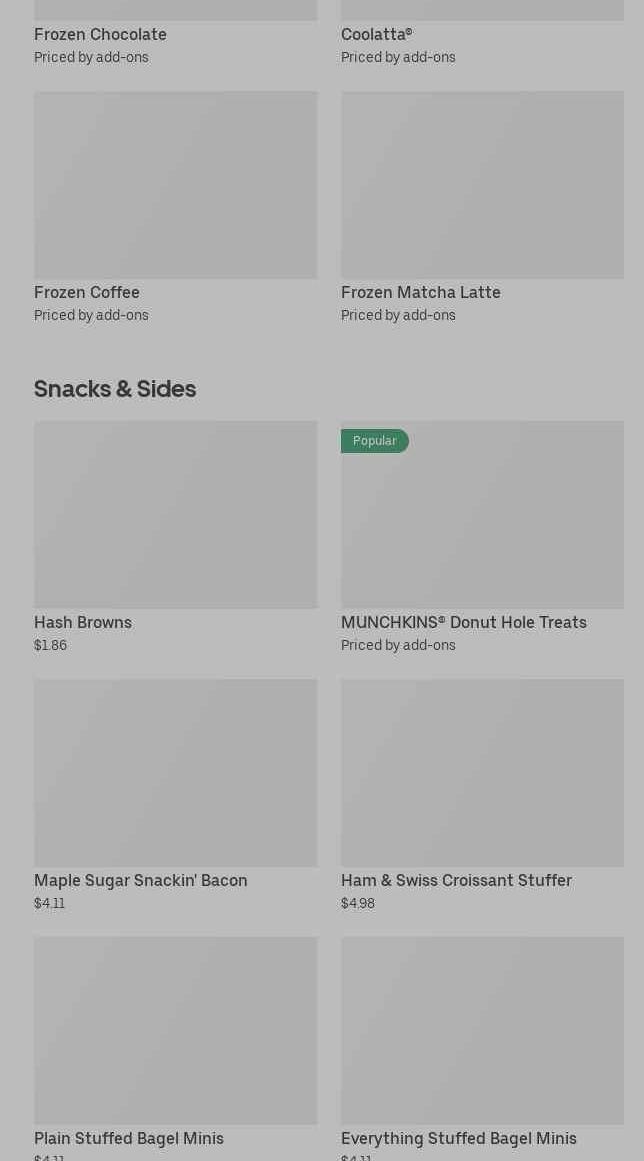Viewport: 644px width, 1161px height.
Task: Click the Snacks & Sides section heading
Action: 115,389
